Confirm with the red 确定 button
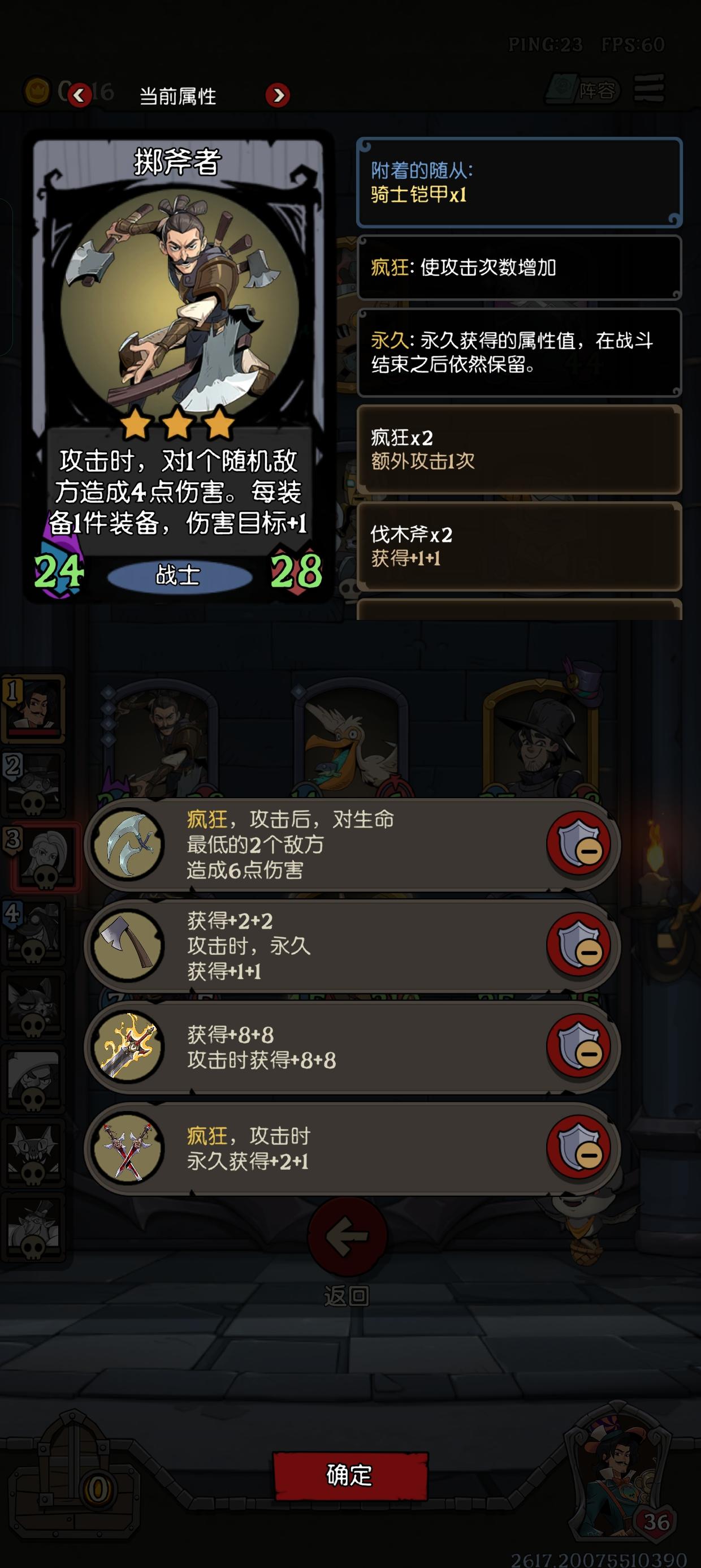Screen dimensions: 701x1568 pos(350,1475)
